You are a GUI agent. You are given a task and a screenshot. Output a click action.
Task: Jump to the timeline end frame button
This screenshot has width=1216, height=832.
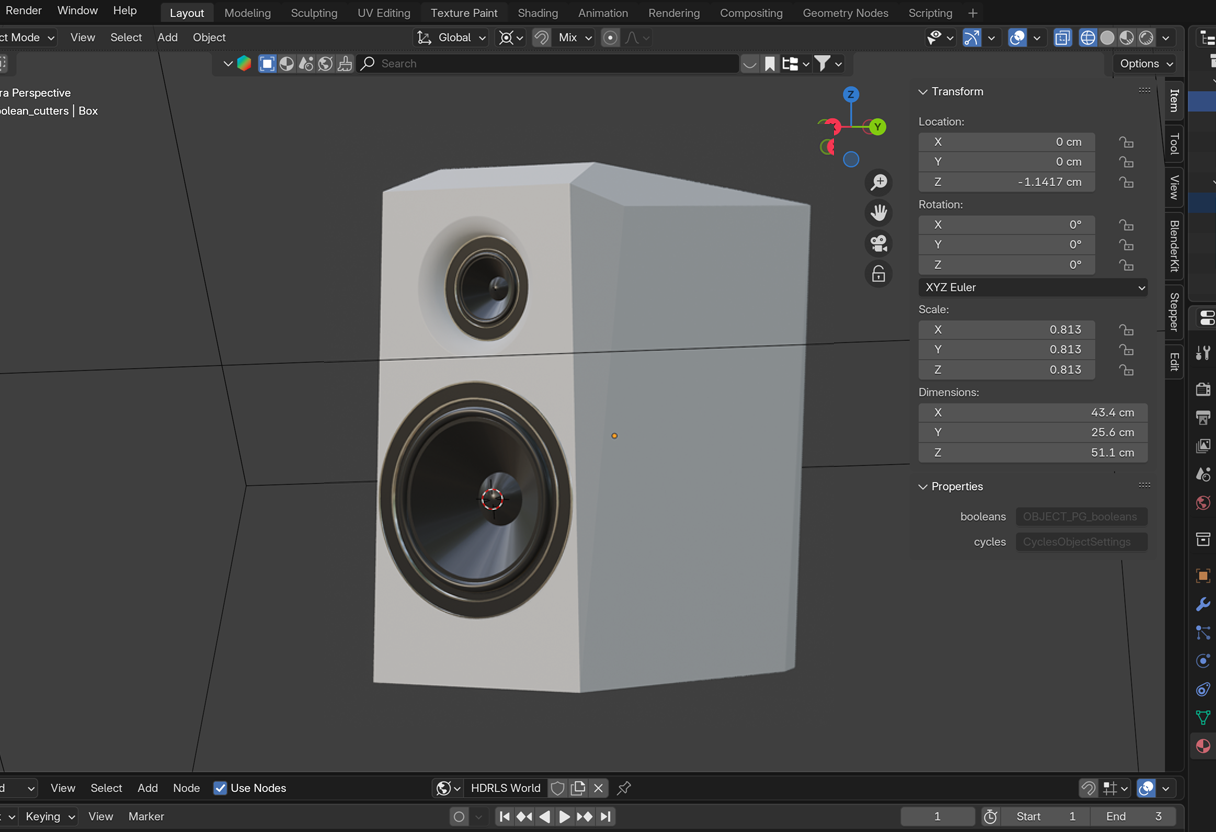coord(606,817)
